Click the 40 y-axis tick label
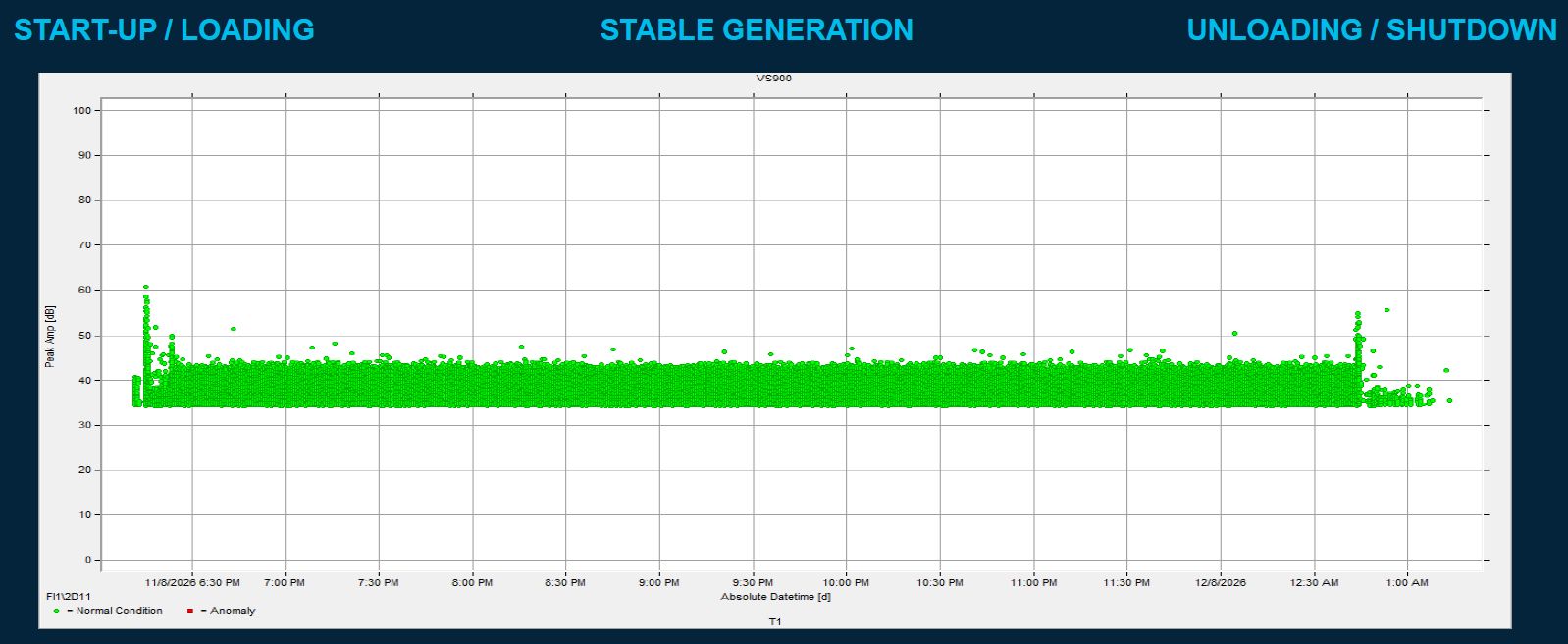Image resolution: width=1568 pixels, height=644 pixels. coord(84,380)
